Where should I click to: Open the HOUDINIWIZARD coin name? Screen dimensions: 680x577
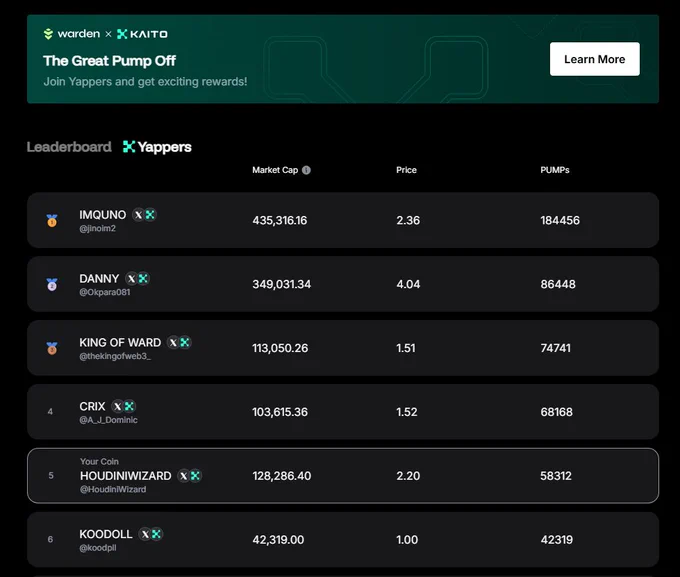coord(126,476)
